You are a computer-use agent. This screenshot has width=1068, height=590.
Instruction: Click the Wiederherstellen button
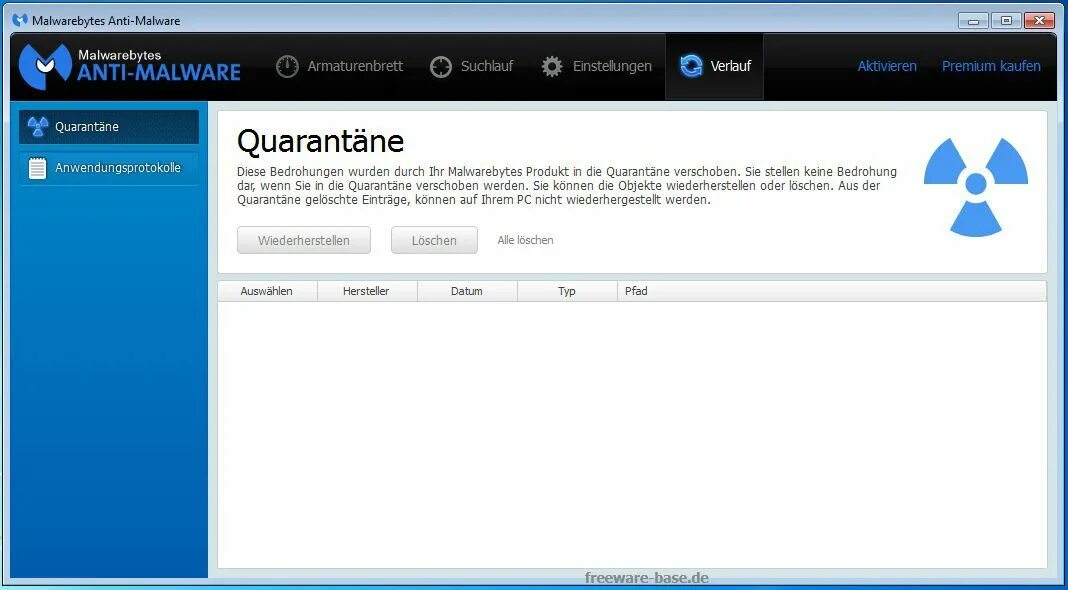coord(304,240)
